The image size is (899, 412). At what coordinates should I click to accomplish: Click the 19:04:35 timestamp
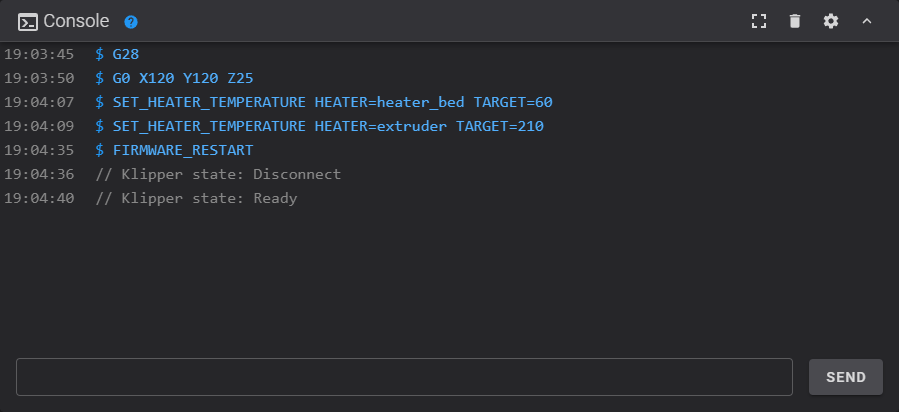pos(39,150)
